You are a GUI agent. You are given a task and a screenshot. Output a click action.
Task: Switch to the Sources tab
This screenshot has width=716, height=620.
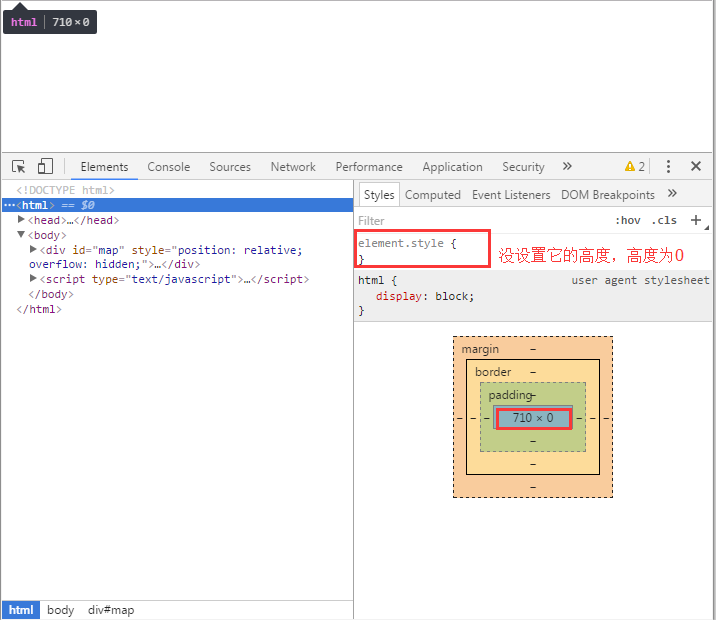coord(230,167)
